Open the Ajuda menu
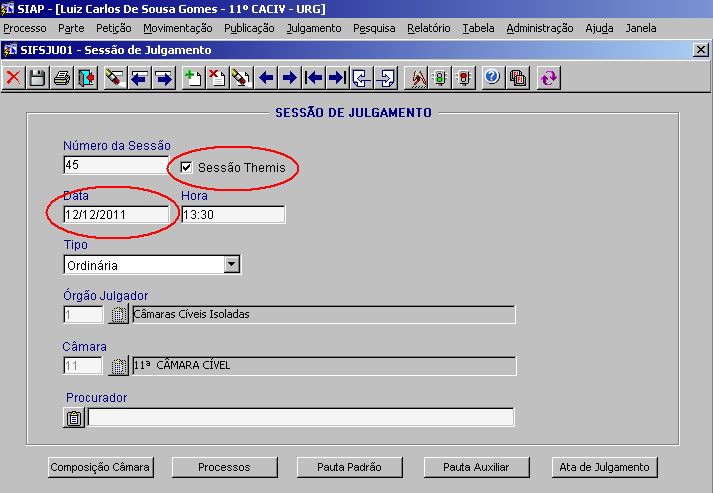713x493 pixels. click(599, 28)
